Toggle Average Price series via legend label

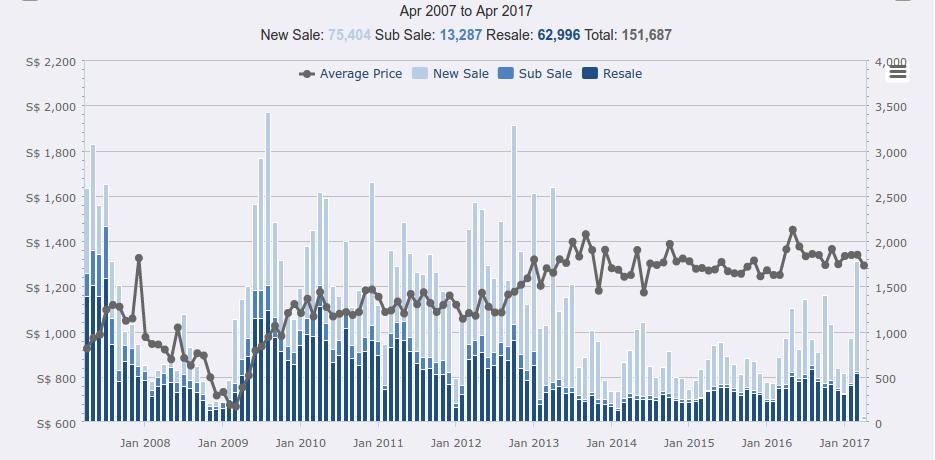coord(360,73)
